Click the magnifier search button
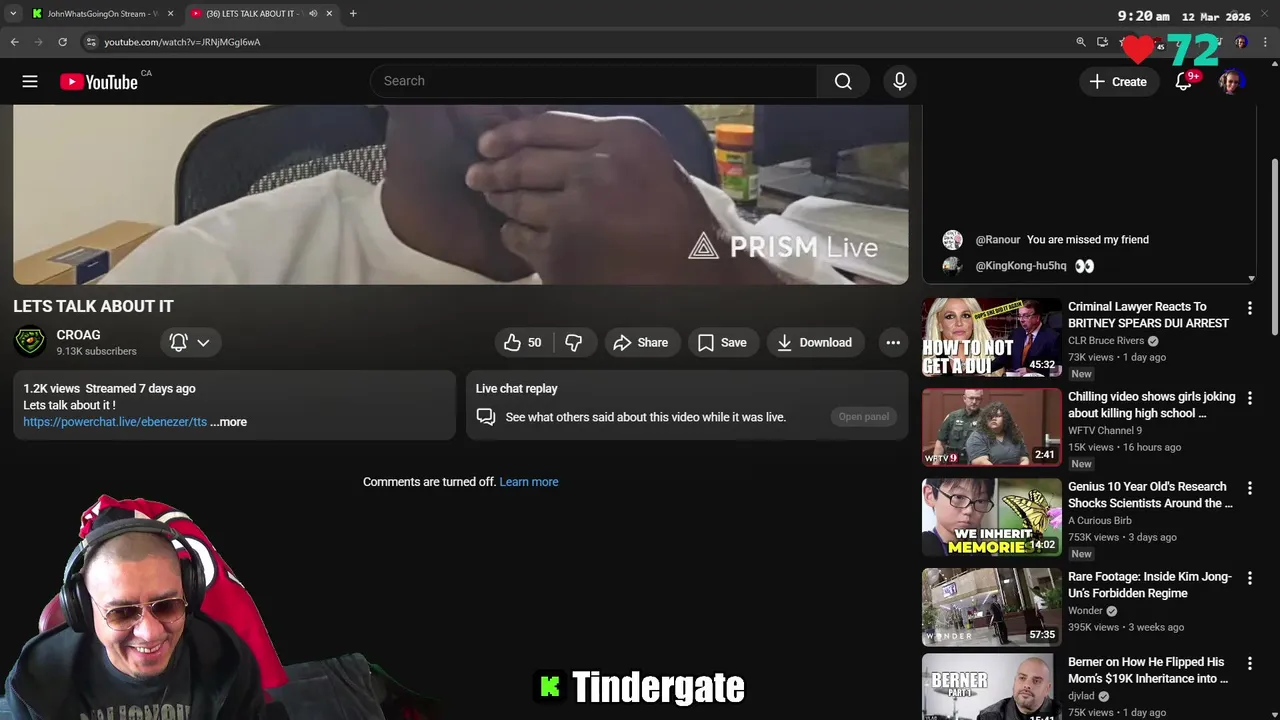This screenshot has height=720, width=1280. pos(843,81)
